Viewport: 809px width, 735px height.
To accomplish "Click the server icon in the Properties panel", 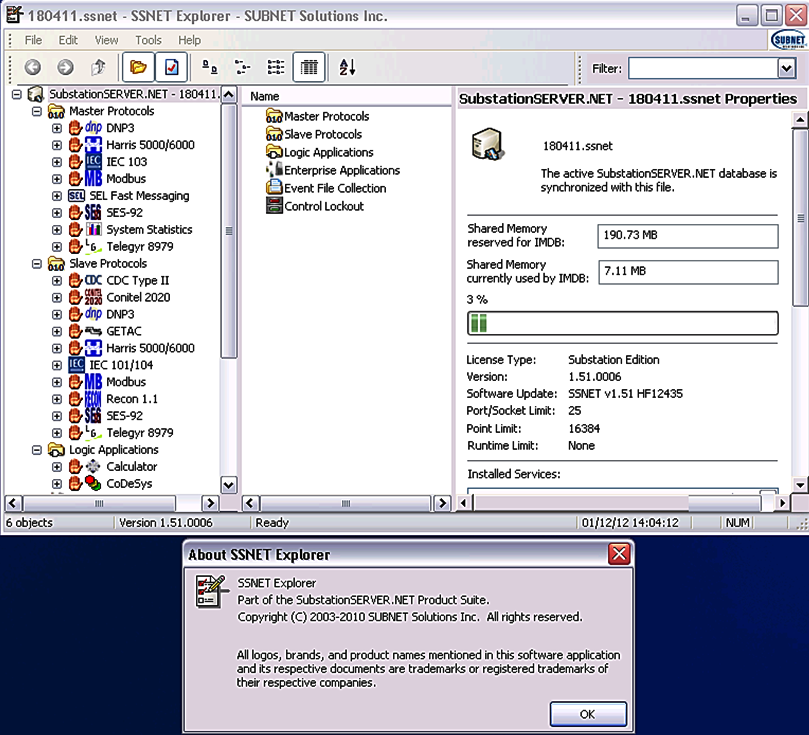I will click(x=488, y=144).
